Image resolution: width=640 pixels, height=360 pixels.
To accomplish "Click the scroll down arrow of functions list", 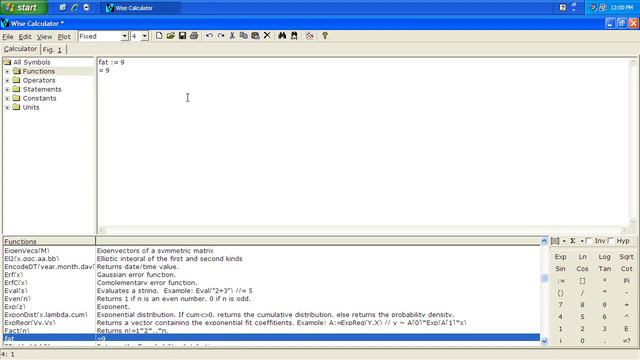I will (x=544, y=341).
